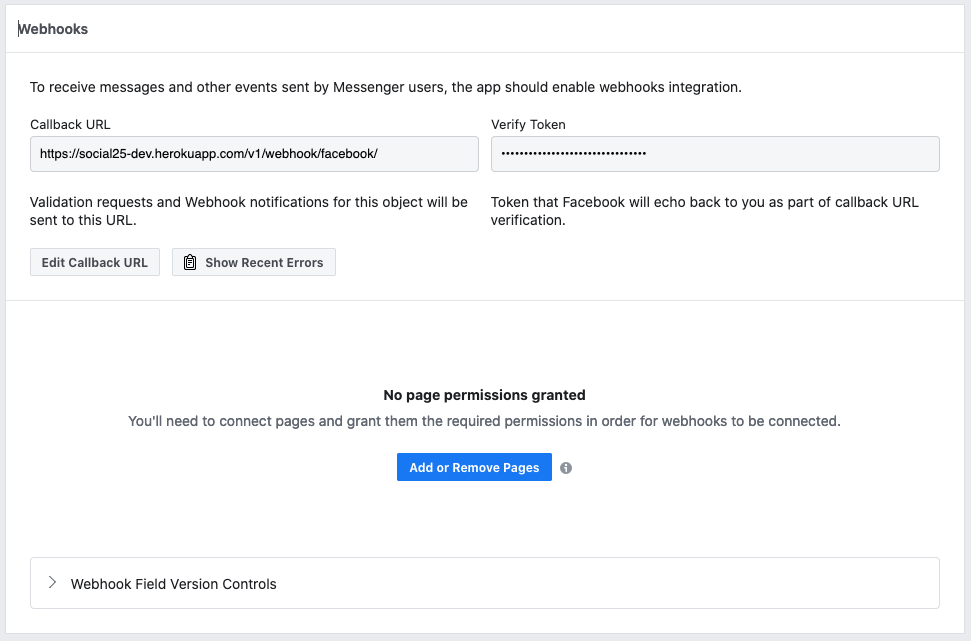Screen dimensions: 971x641
Task: Click the Verify Token field label
Action: pyautogui.click(x=528, y=125)
